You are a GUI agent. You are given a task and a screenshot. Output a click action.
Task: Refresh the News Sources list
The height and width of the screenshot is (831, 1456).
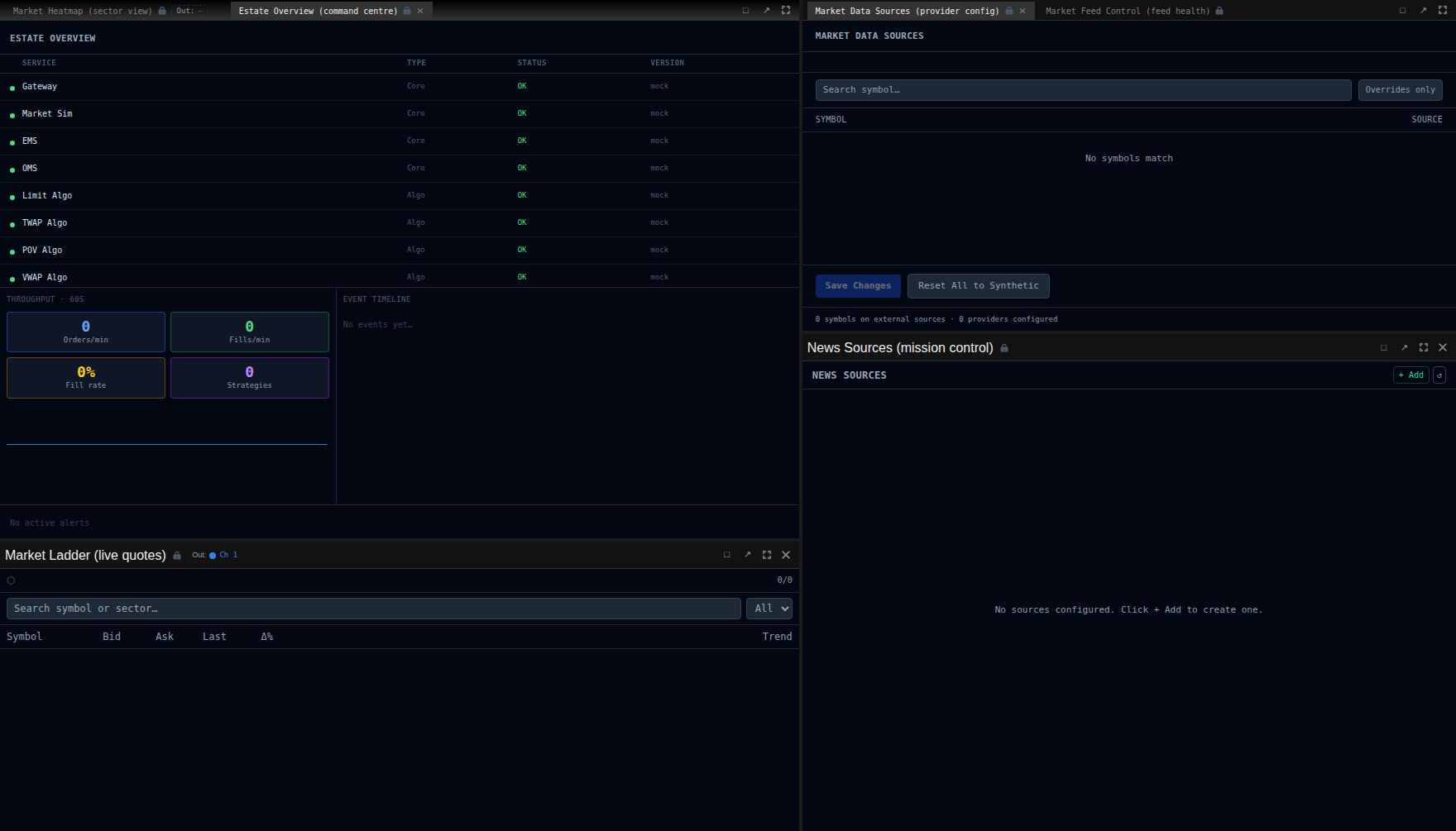coord(1439,375)
